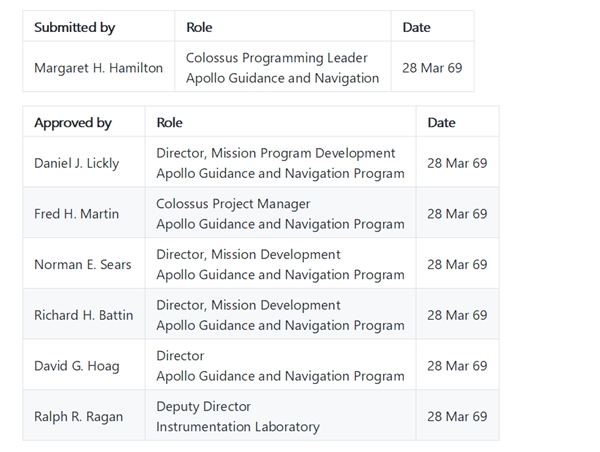
Task: Click the 'Colossus Project Manager' role text
Action: [x=233, y=204]
